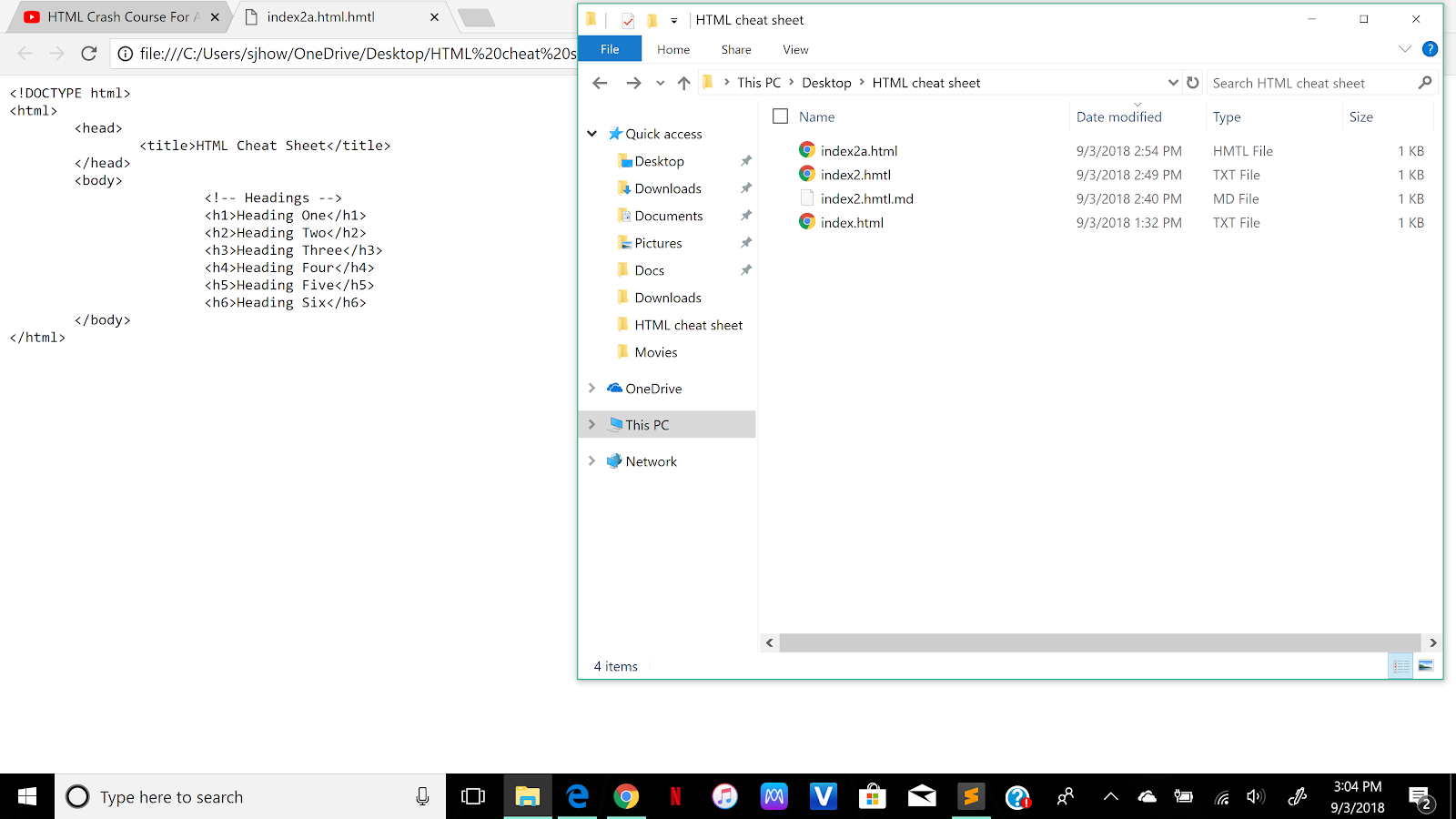Screen dimensions: 1456x819
Task: Expand the OneDrive tree node
Action: [592, 388]
